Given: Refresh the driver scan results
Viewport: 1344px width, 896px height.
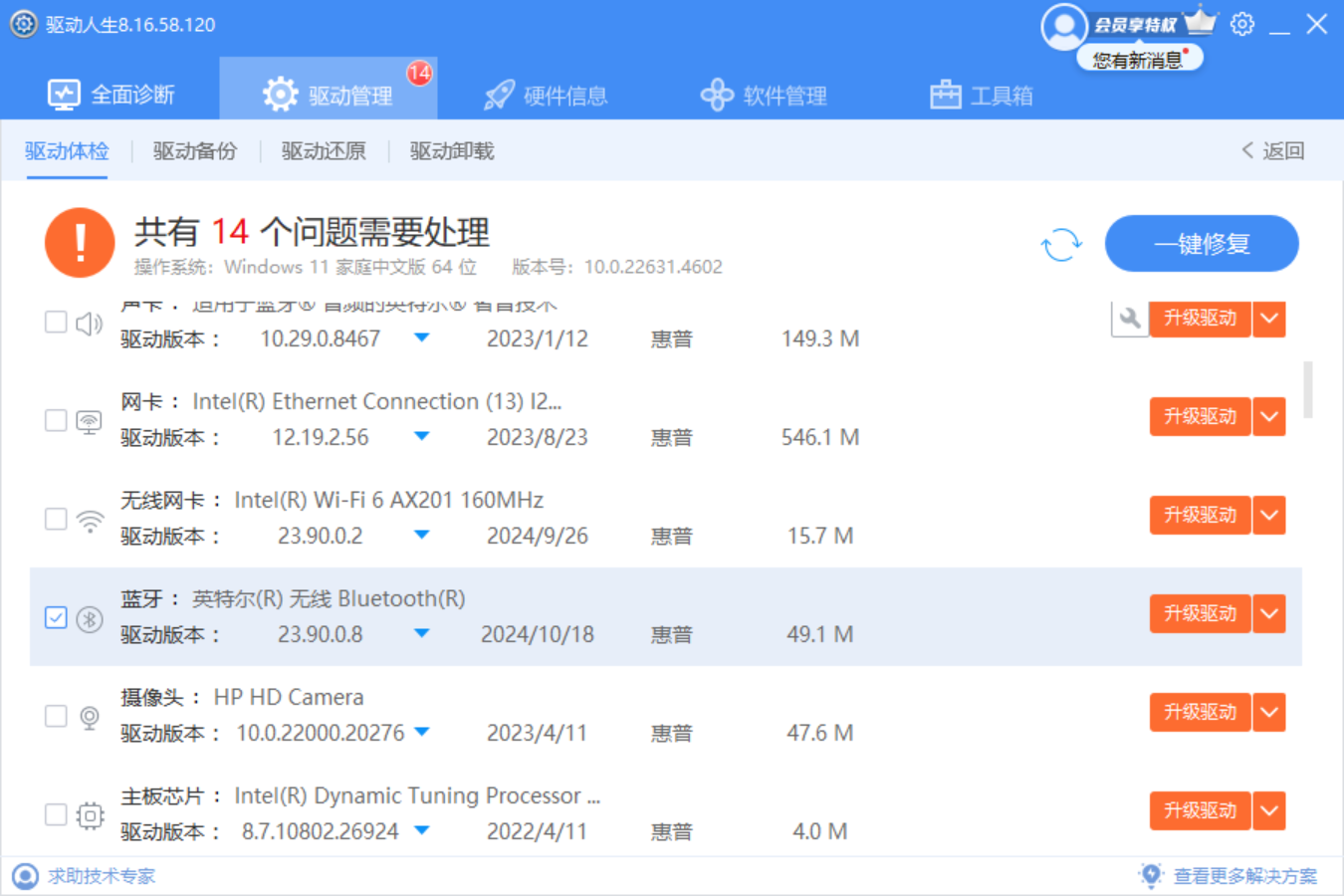Looking at the screenshot, I should pos(1061,244).
